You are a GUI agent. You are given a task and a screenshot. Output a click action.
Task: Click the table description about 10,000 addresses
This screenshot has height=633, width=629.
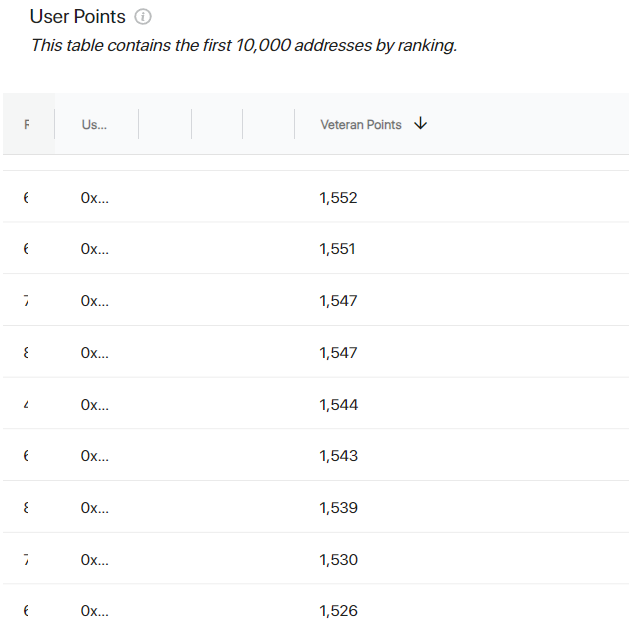[x=244, y=45]
